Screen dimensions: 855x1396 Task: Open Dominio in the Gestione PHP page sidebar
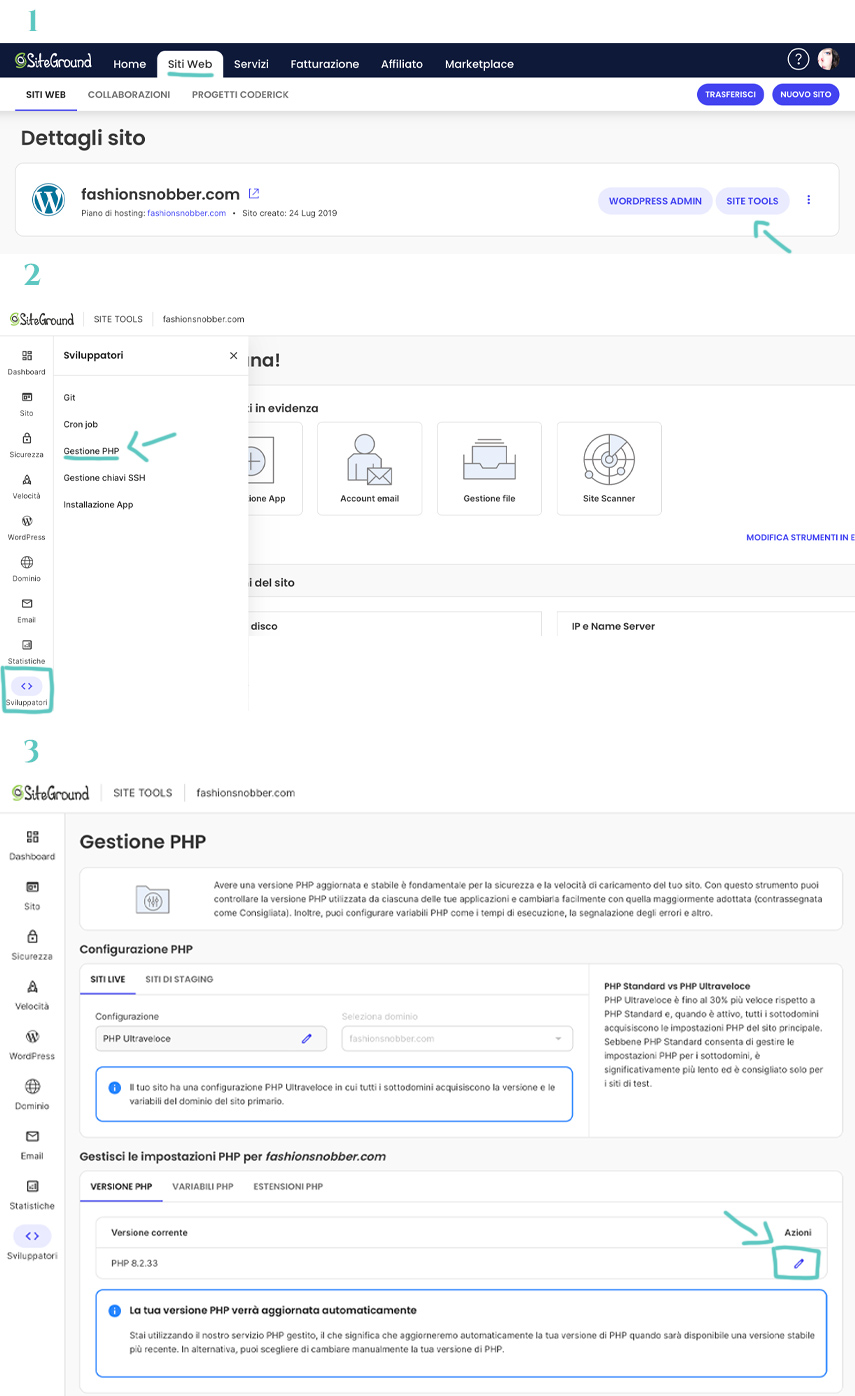pos(32,1094)
